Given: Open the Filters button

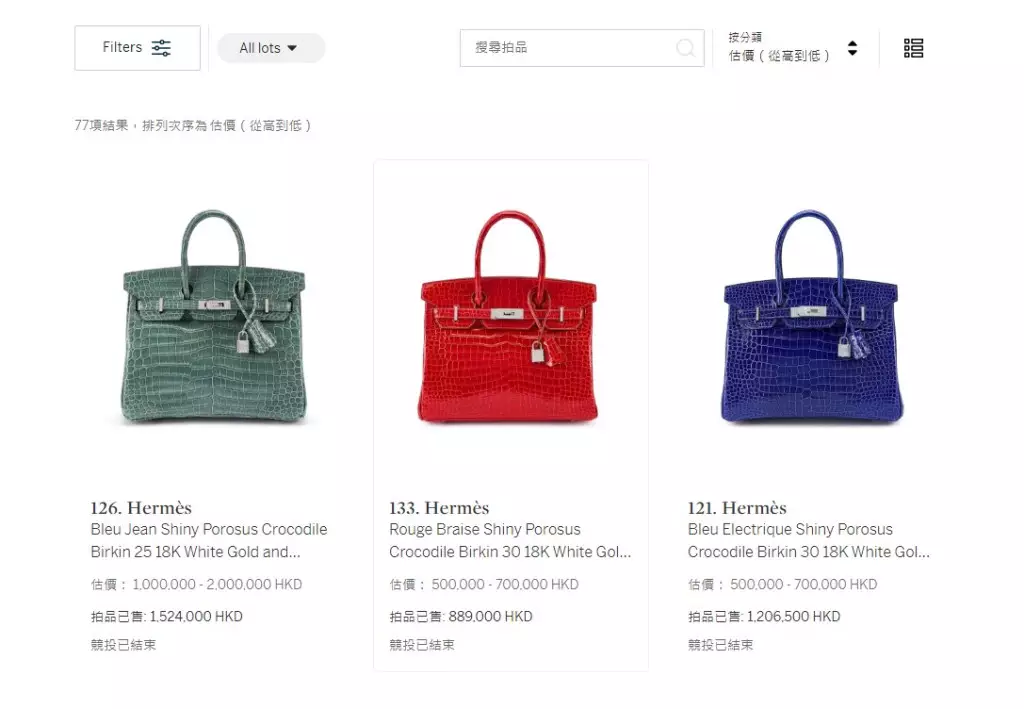Looking at the screenshot, I should tap(137, 48).
